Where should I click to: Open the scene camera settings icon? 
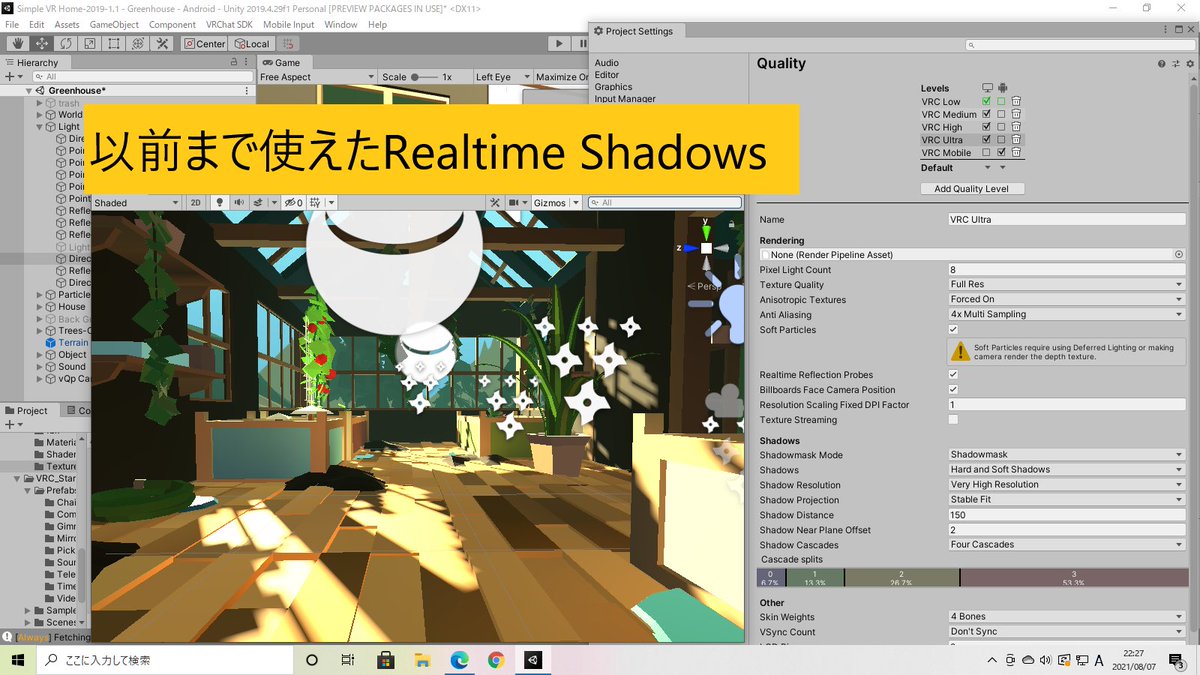click(x=514, y=202)
